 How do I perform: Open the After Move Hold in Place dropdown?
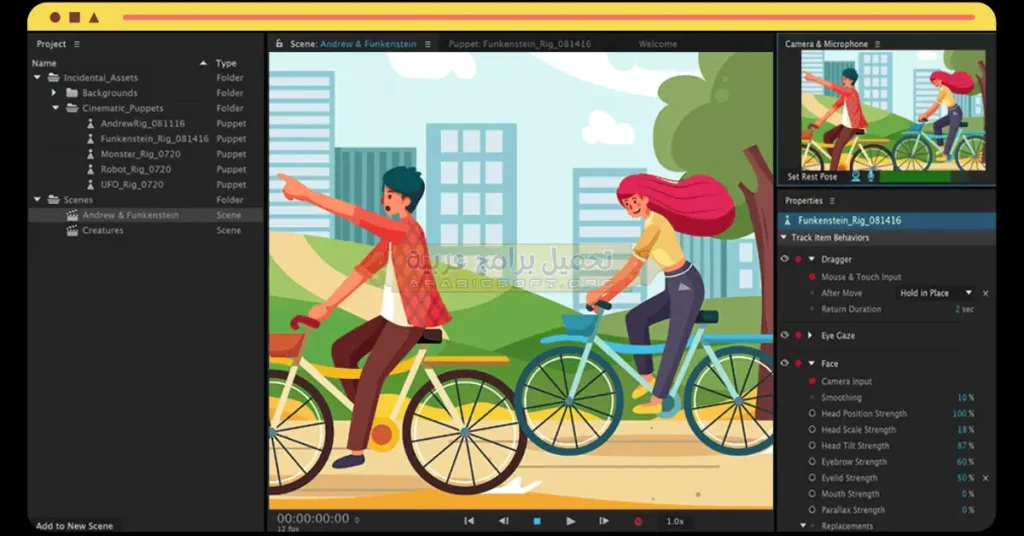pyautogui.click(x=936, y=293)
